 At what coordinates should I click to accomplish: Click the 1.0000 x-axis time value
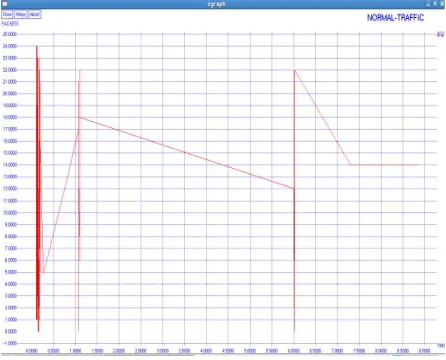coord(75,351)
